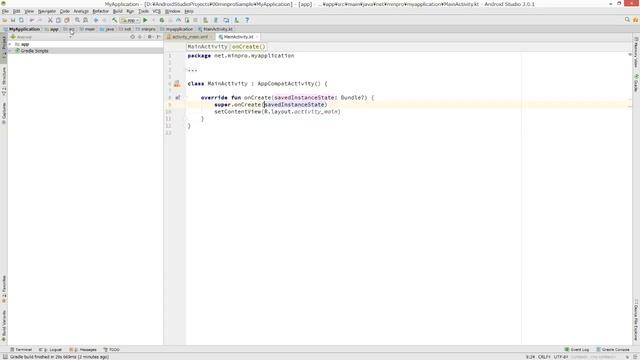Click the java breadcrumb in navigation bar

107,29
